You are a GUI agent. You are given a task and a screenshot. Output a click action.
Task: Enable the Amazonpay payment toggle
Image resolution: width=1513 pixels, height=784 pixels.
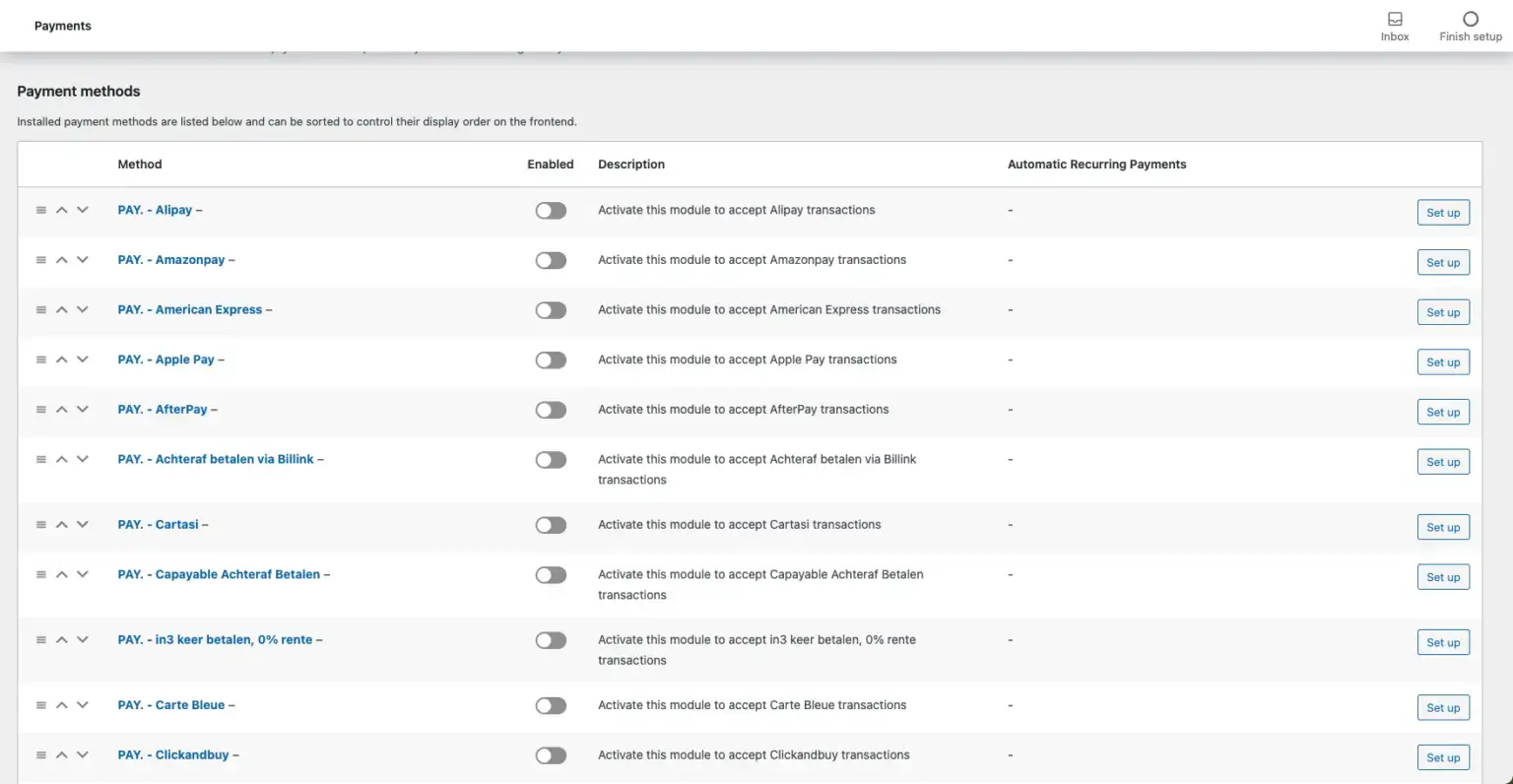(x=551, y=260)
